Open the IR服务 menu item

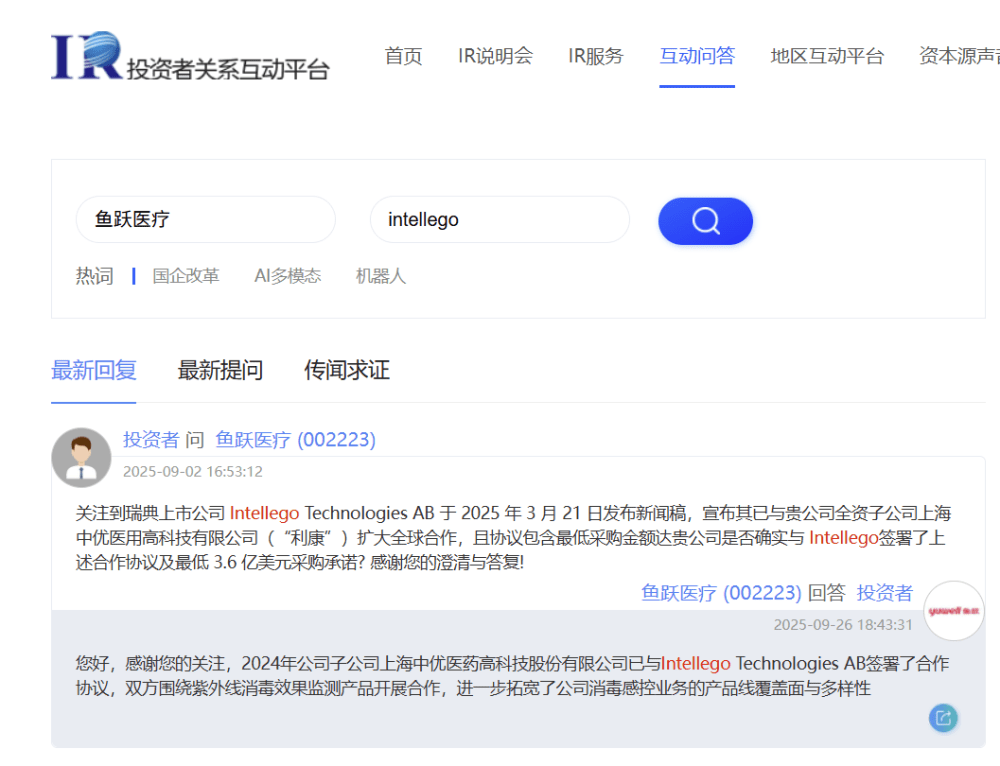[x=596, y=56]
